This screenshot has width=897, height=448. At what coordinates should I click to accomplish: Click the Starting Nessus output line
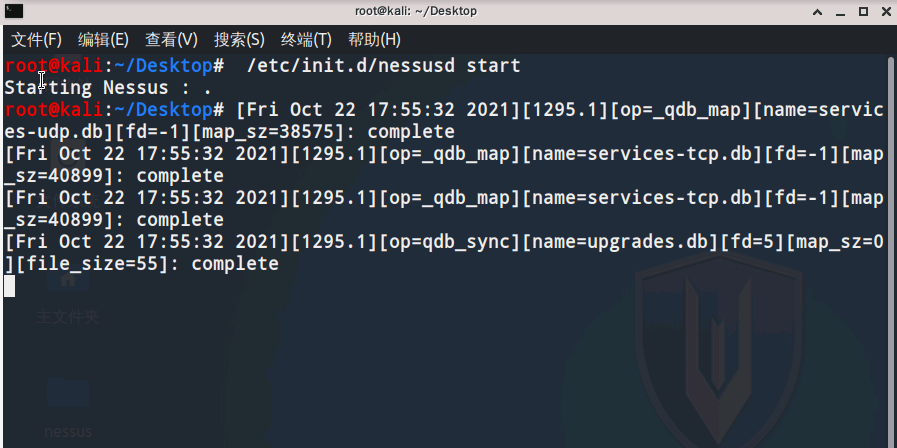coord(108,88)
